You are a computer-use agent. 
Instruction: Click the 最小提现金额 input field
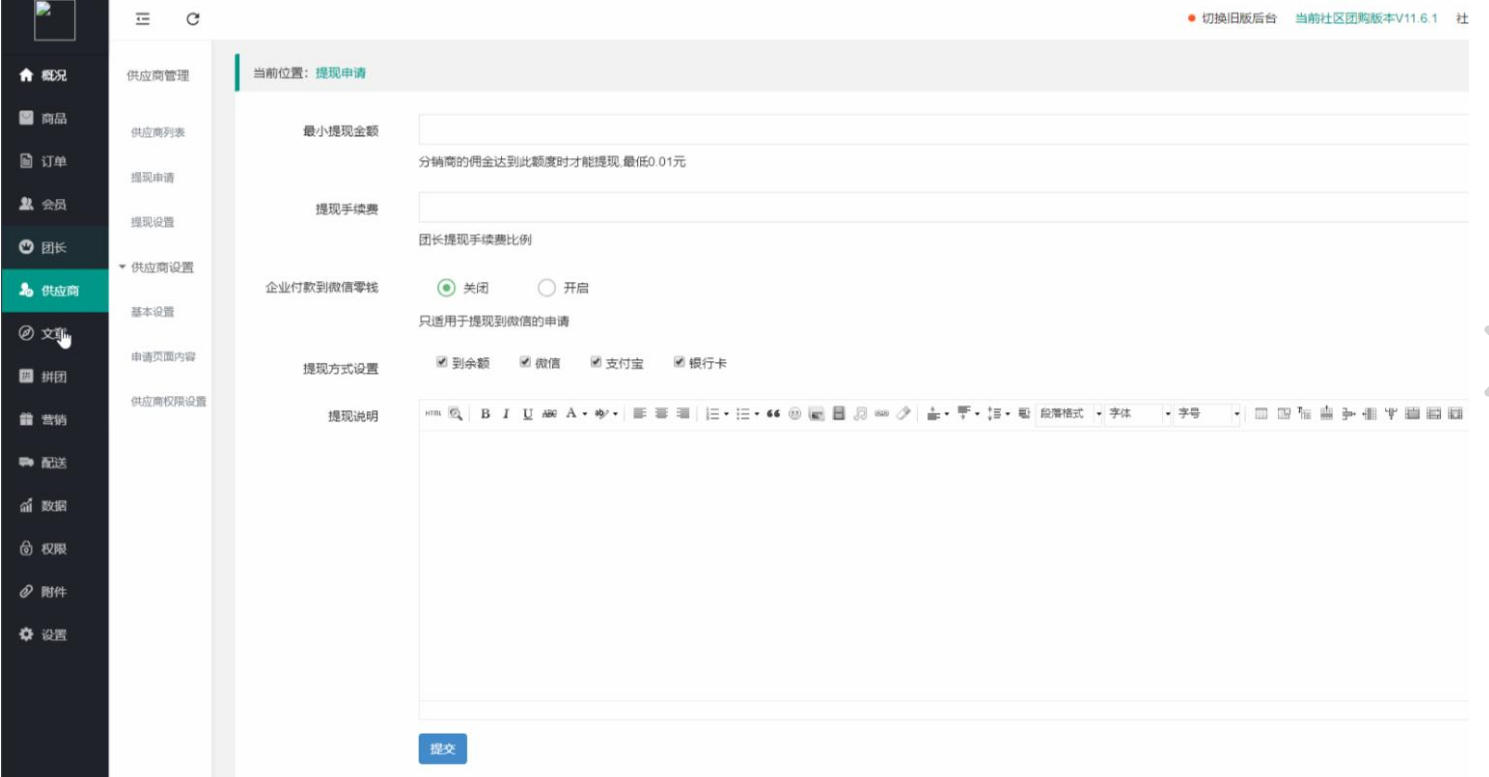tap(942, 130)
